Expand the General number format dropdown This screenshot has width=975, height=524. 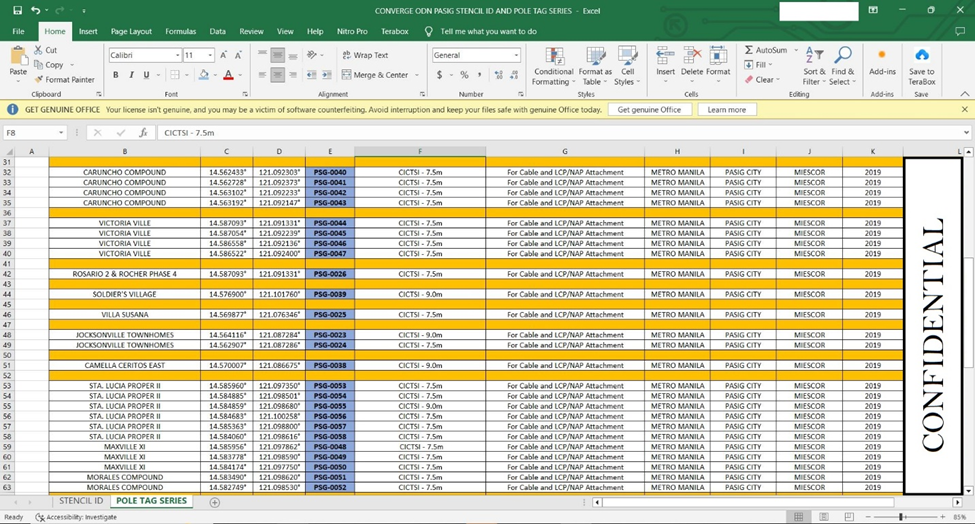pos(516,55)
